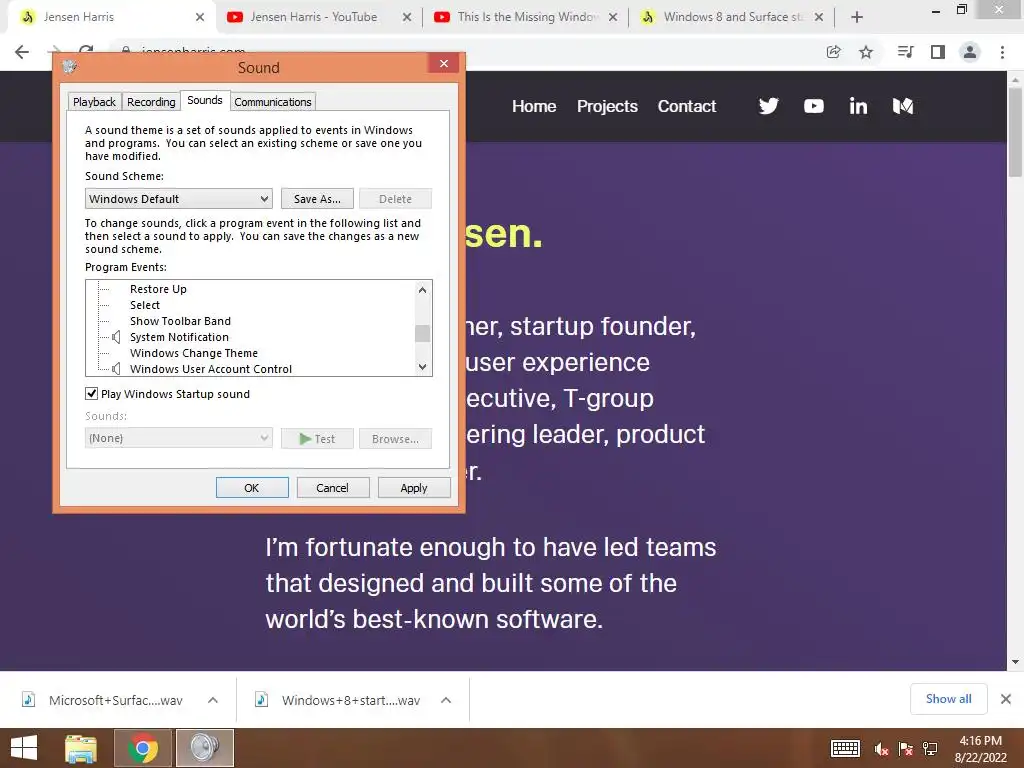Screen dimensions: 1024x768
Task: Open Projects on website nav
Action: tap(607, 106)
